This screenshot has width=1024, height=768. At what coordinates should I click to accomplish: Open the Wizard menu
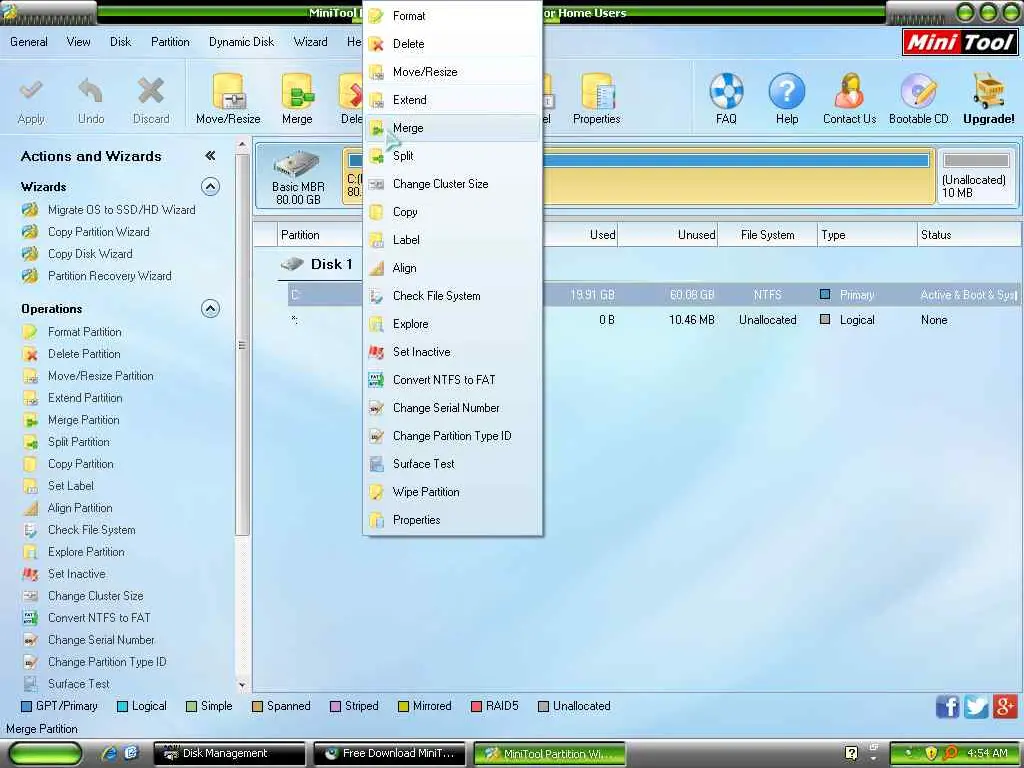point(310,42)
